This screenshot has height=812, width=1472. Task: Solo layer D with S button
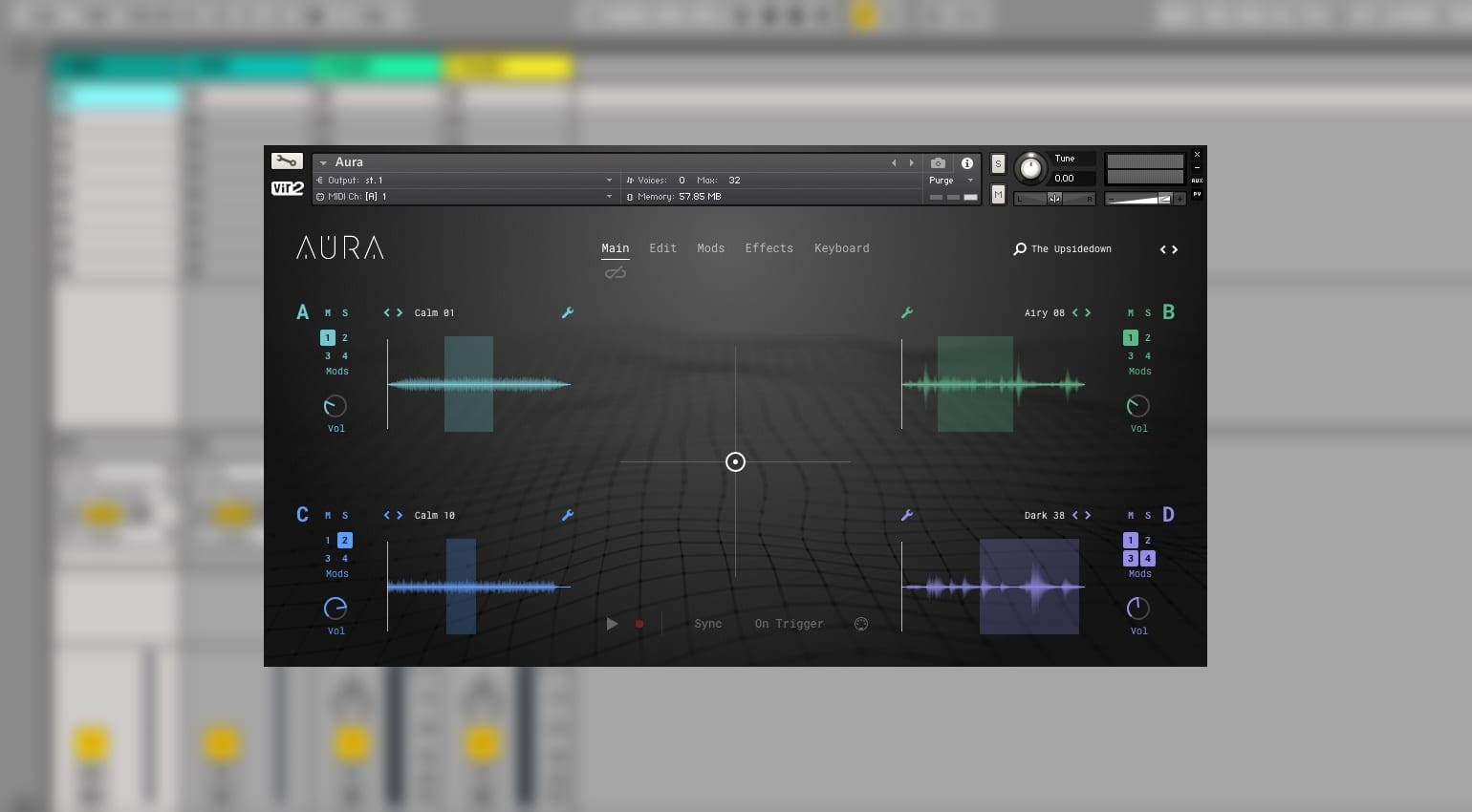coord(1148,516)
